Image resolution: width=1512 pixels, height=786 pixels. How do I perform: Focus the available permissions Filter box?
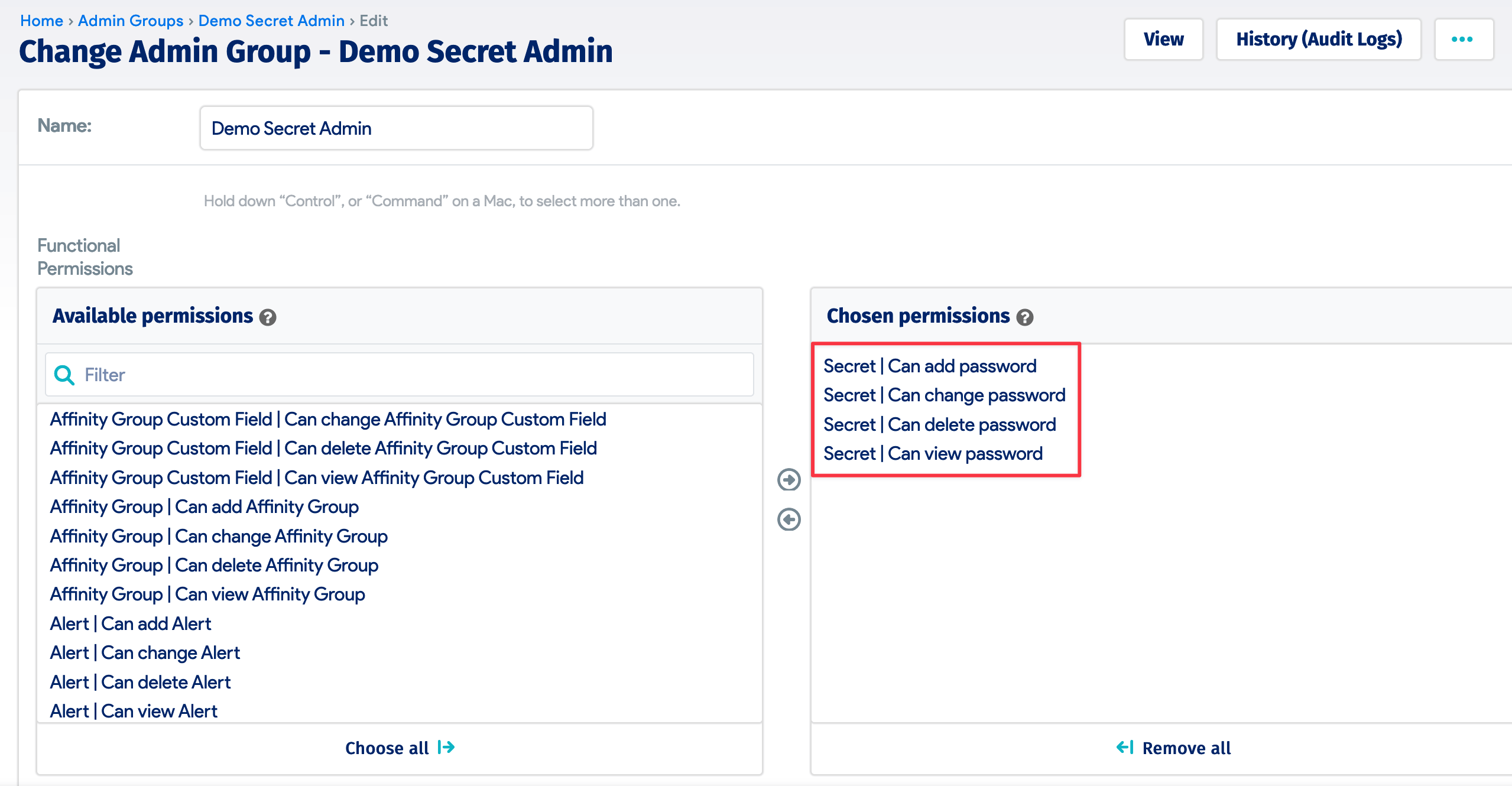(x=414, y=375)
